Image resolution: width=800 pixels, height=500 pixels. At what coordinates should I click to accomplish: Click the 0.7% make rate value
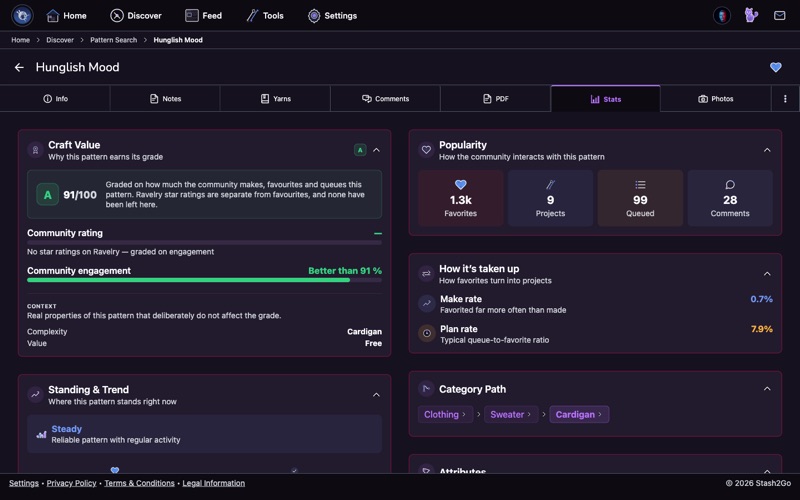click(x=761, y=299)
